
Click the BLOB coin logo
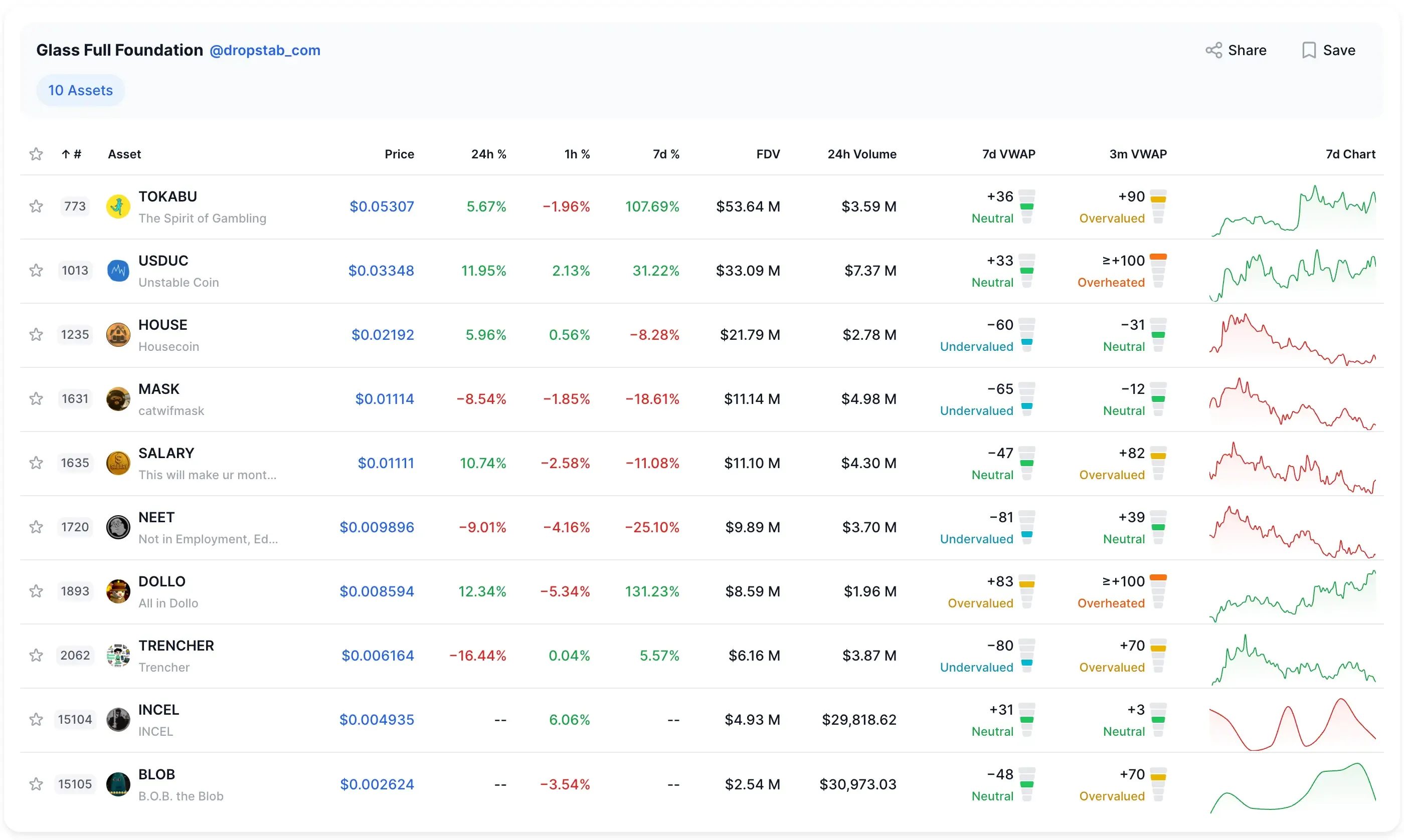click(118, 784)
